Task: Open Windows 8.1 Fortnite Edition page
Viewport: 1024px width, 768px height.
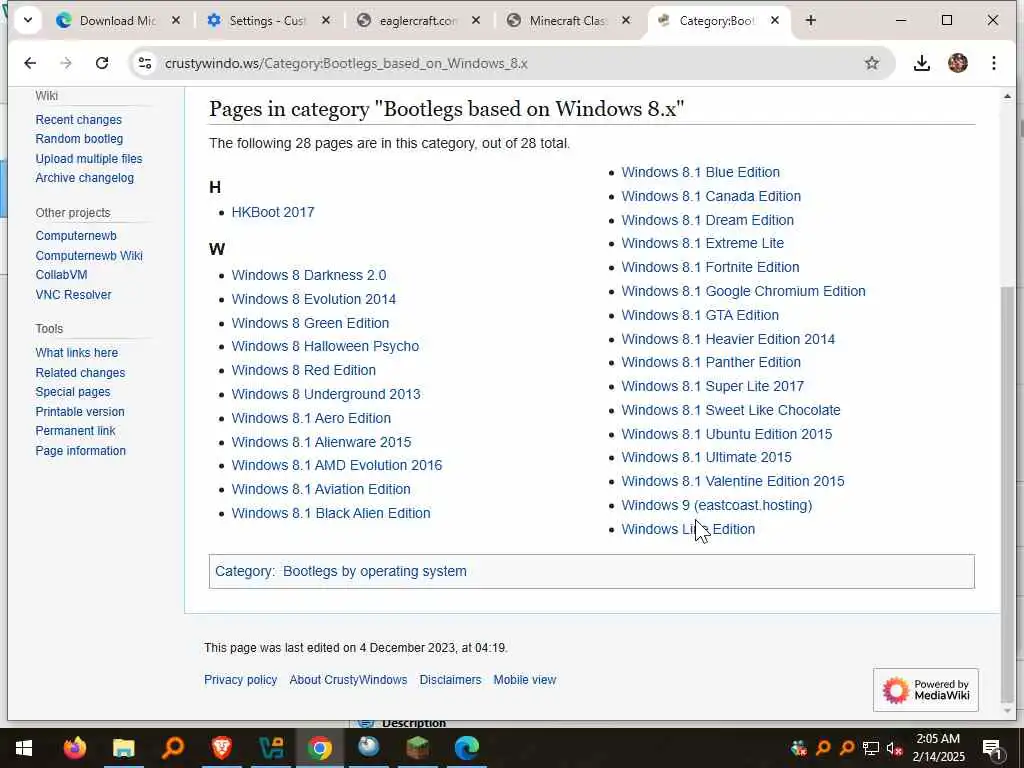Action: [711, 267]
